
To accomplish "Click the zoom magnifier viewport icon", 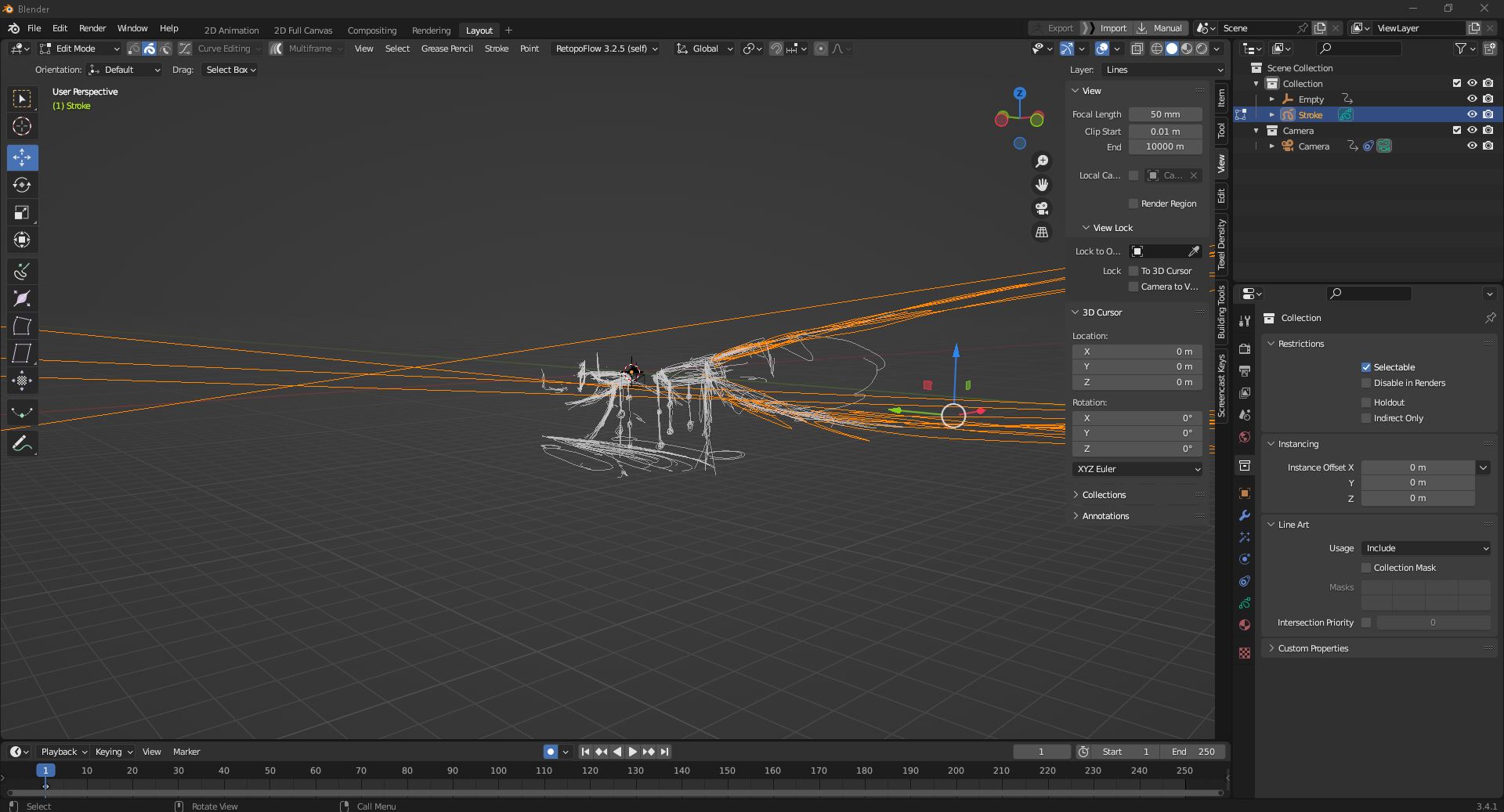I will click(x=1042, y=161).
